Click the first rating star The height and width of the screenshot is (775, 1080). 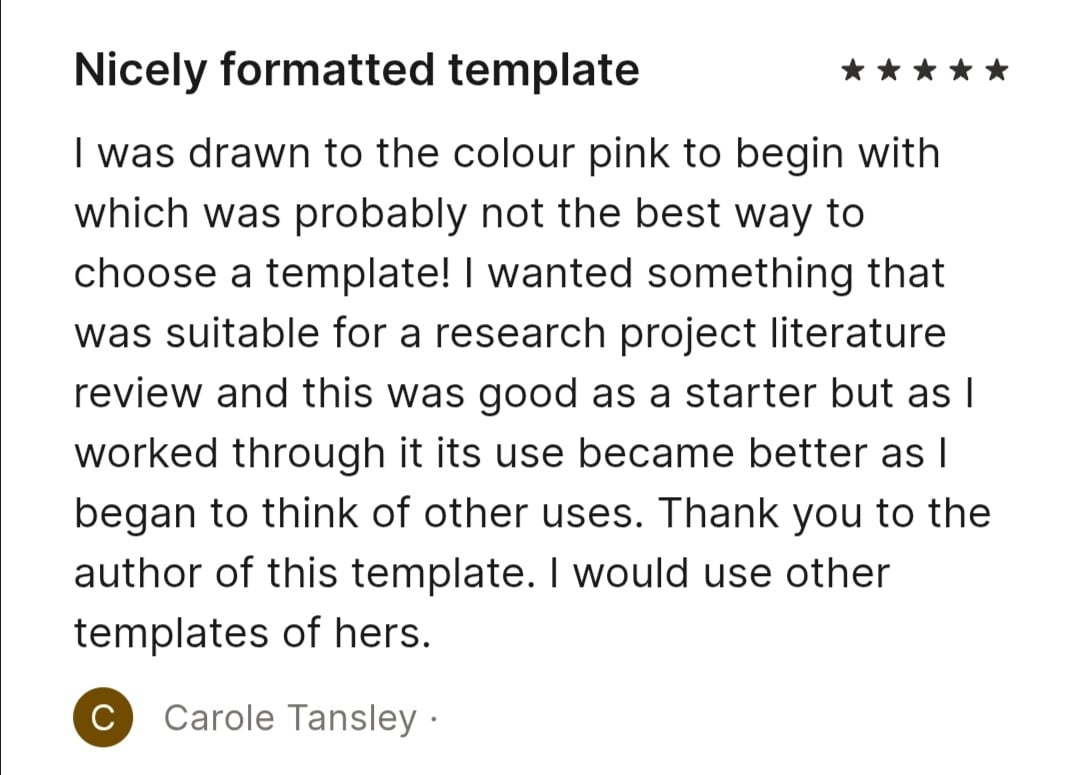click(x=853, y=70)
